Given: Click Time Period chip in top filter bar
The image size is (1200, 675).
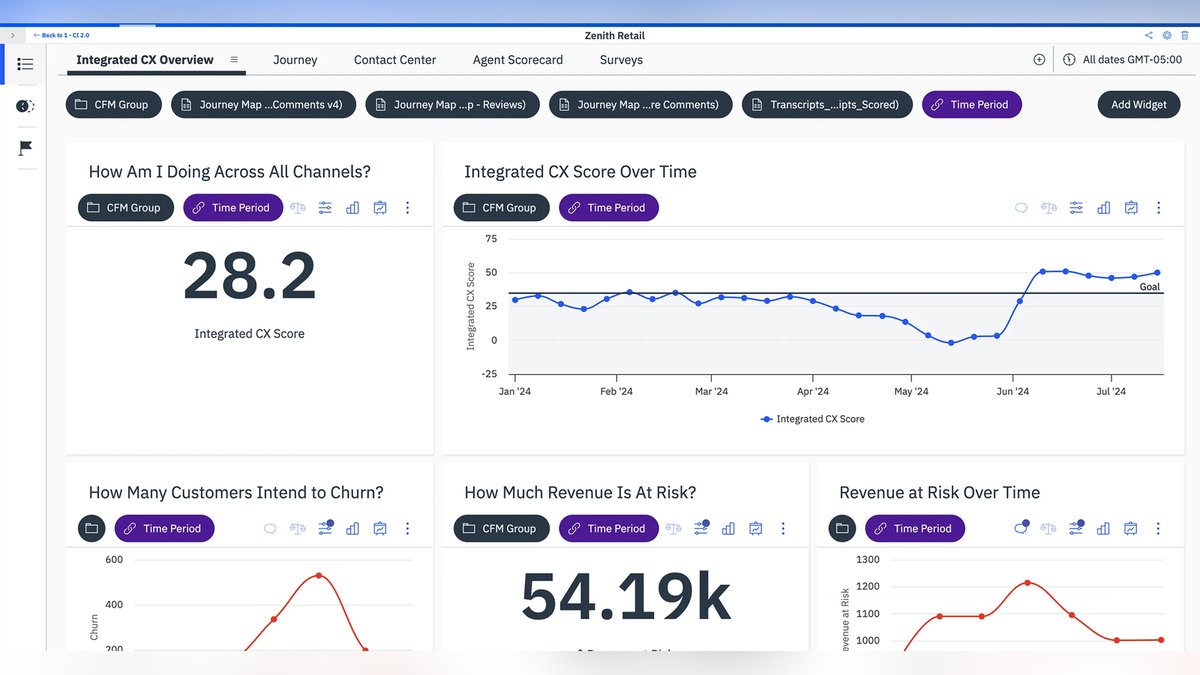Looking at the screenshot, I should (972, 105).
